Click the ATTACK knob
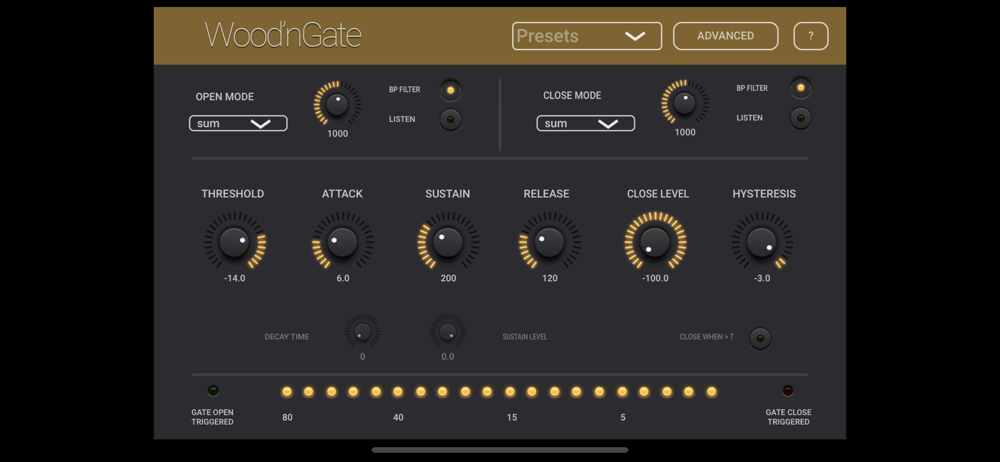 pyautogui.click(x=342, y=242)
